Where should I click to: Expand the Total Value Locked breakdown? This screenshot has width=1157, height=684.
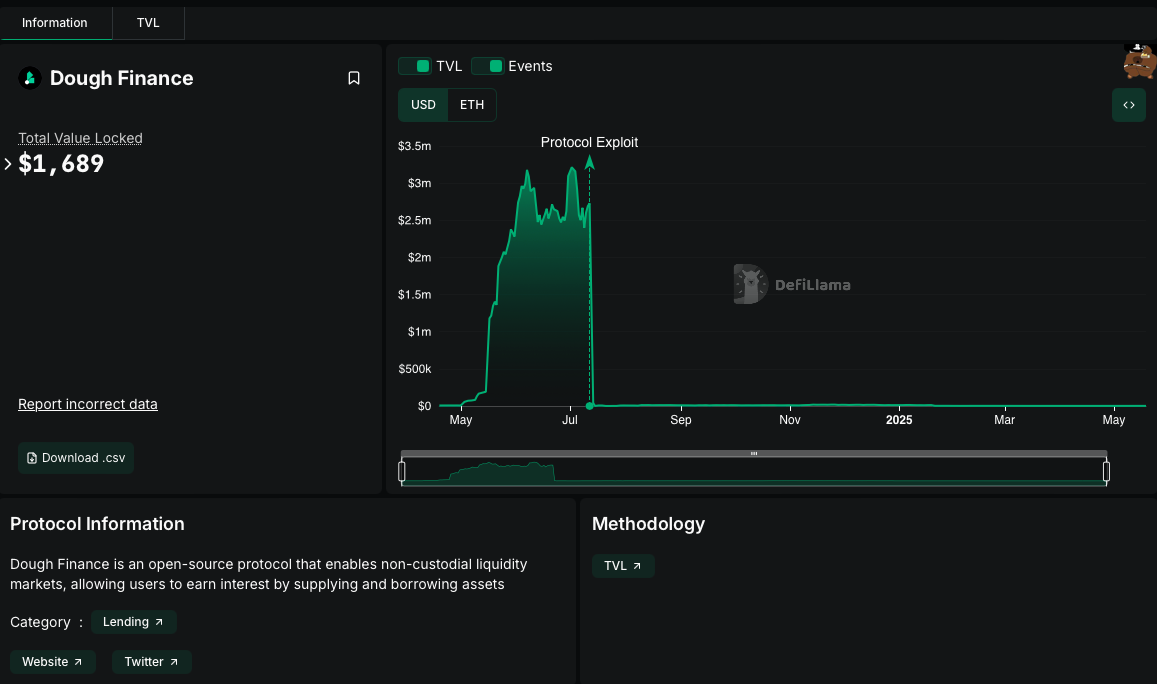(8, 164)
